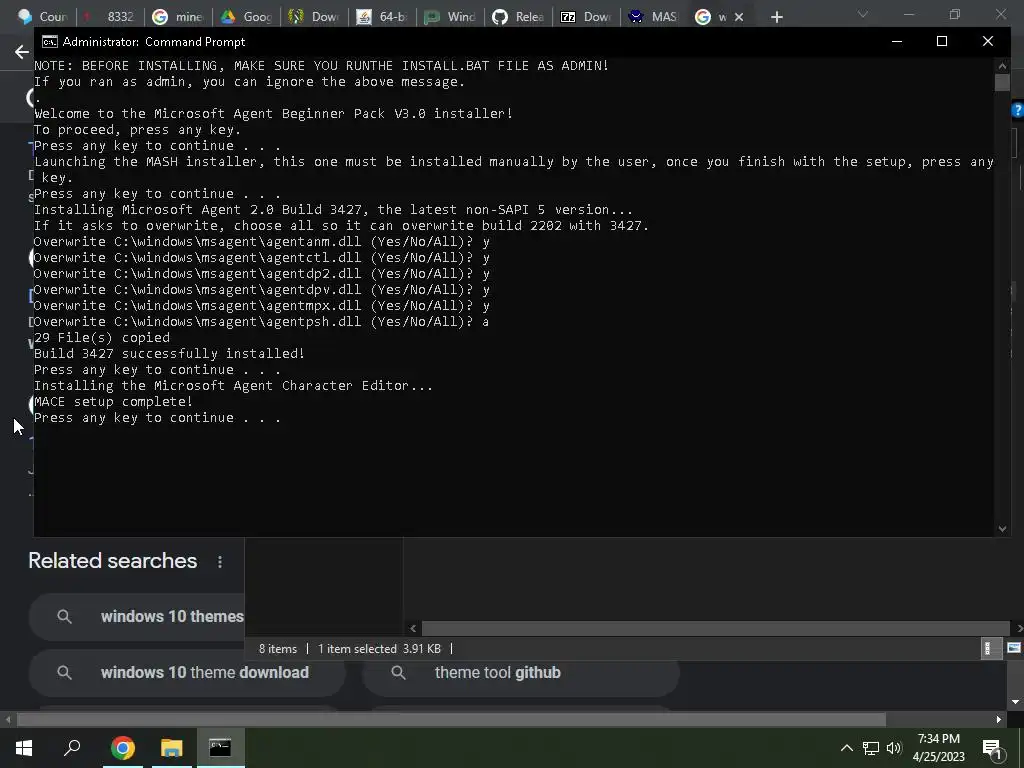Click the File Explorer horizontal scrollbar track
1024x768 pixels.
point(715,628)
